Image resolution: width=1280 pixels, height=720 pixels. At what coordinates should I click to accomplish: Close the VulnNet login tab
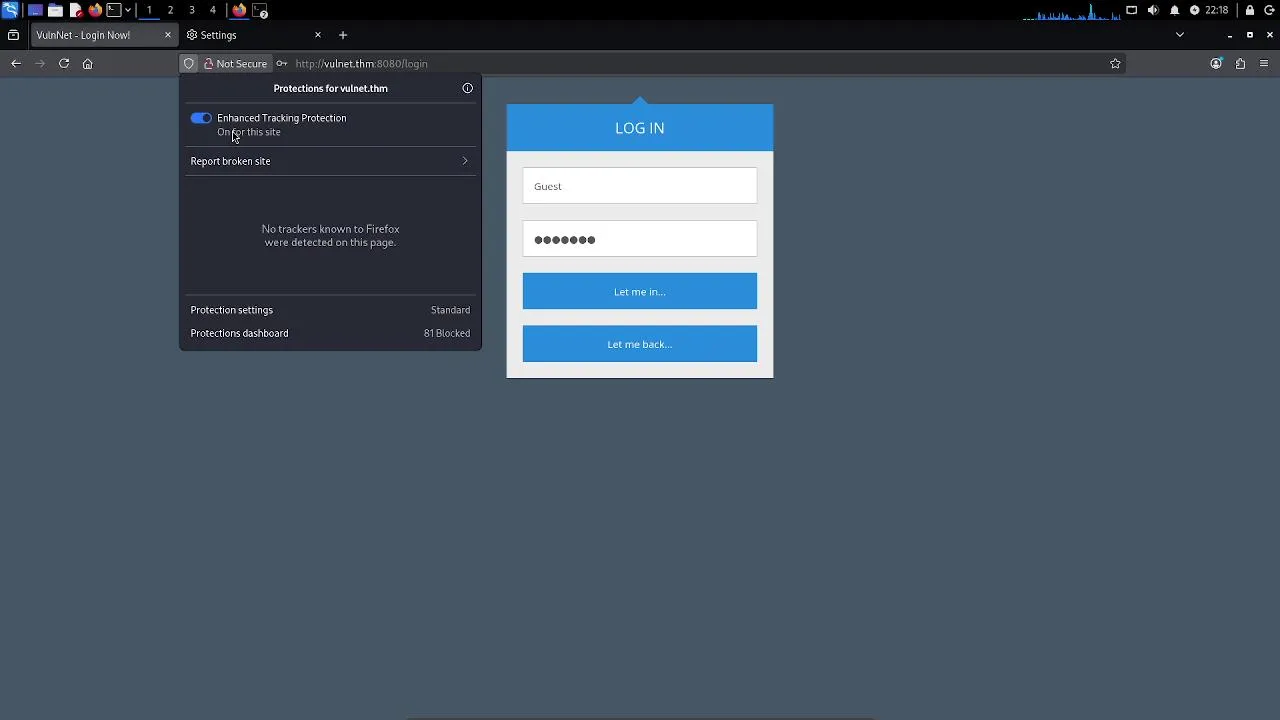click(167, 35)
